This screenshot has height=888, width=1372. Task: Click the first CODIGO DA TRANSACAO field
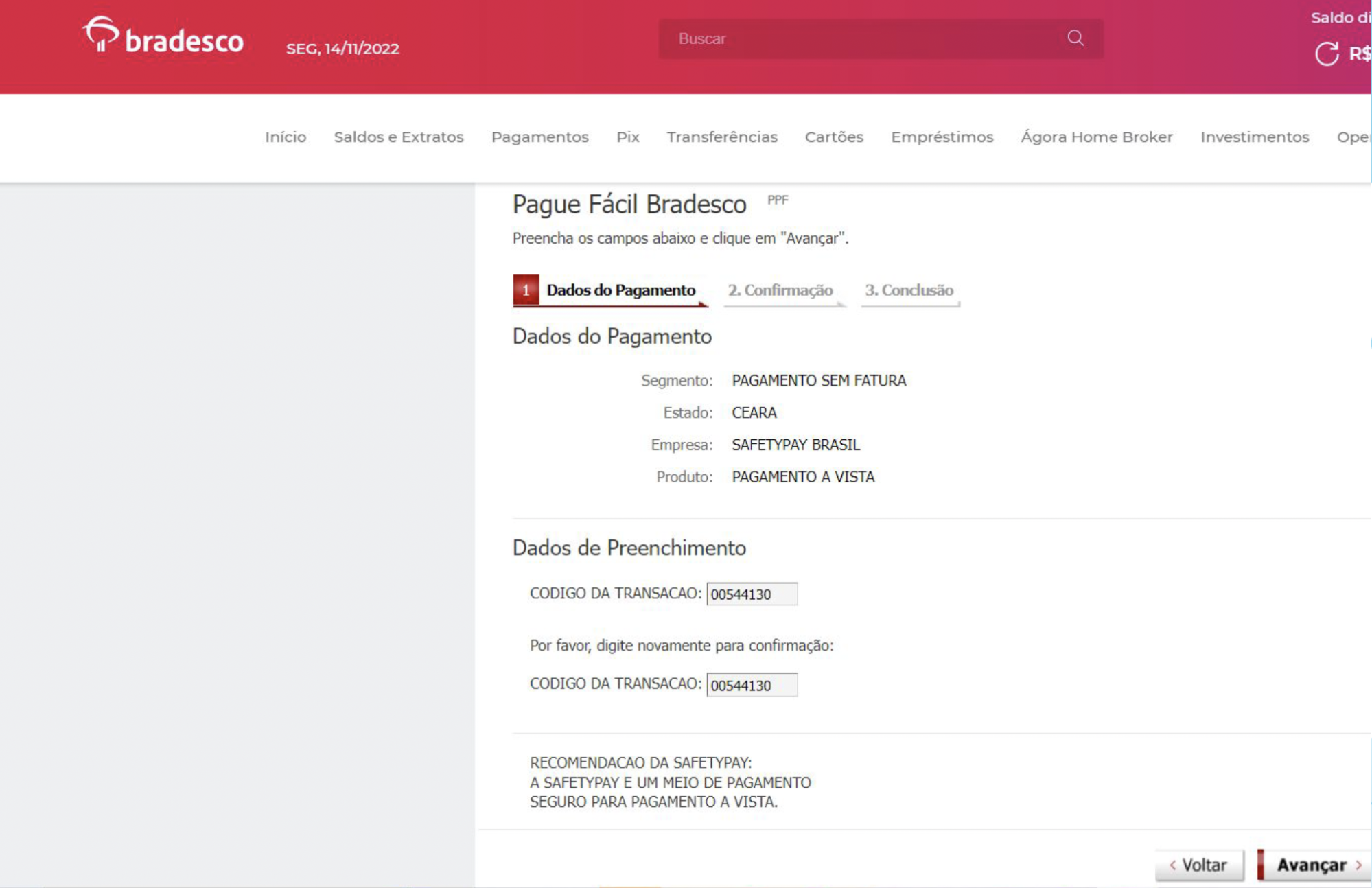click(752, 594)
